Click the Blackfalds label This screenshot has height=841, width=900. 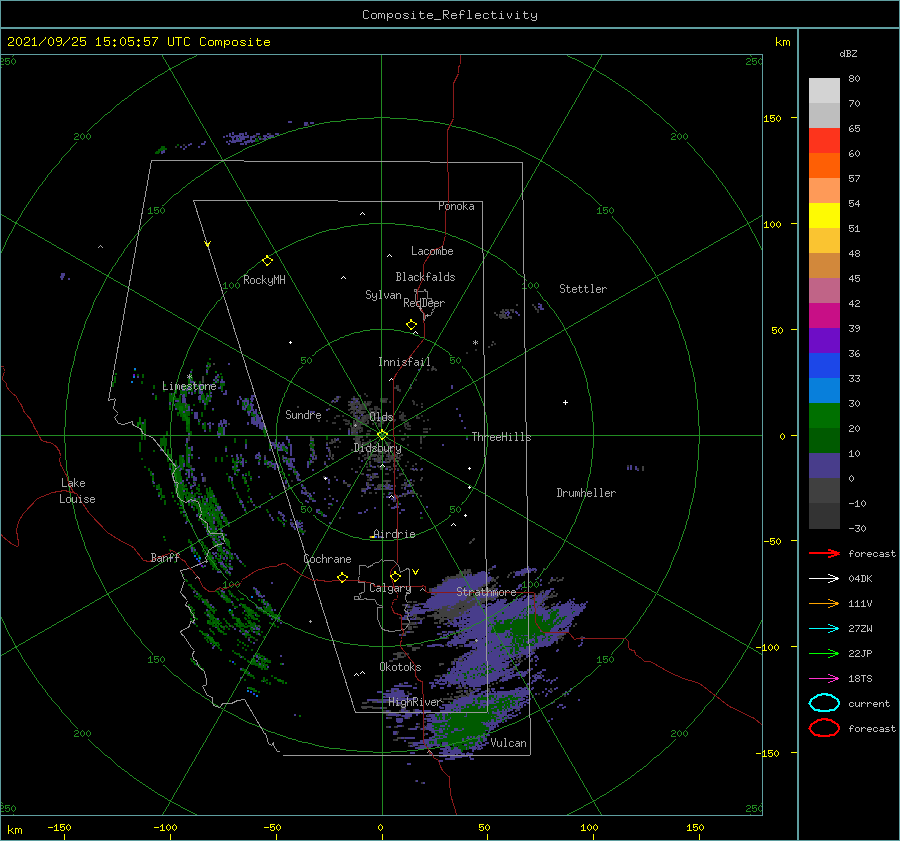pos(425,277)
